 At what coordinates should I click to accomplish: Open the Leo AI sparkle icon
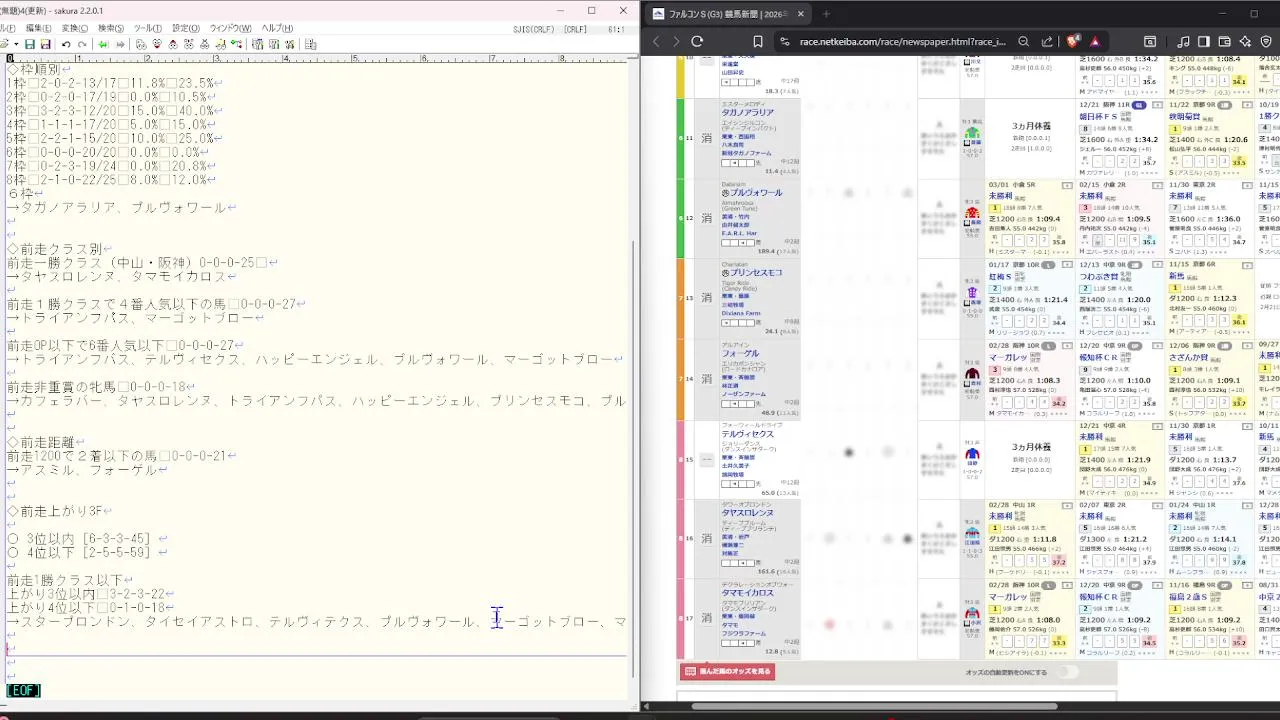pyautogui.click(x=1245, y=41)
